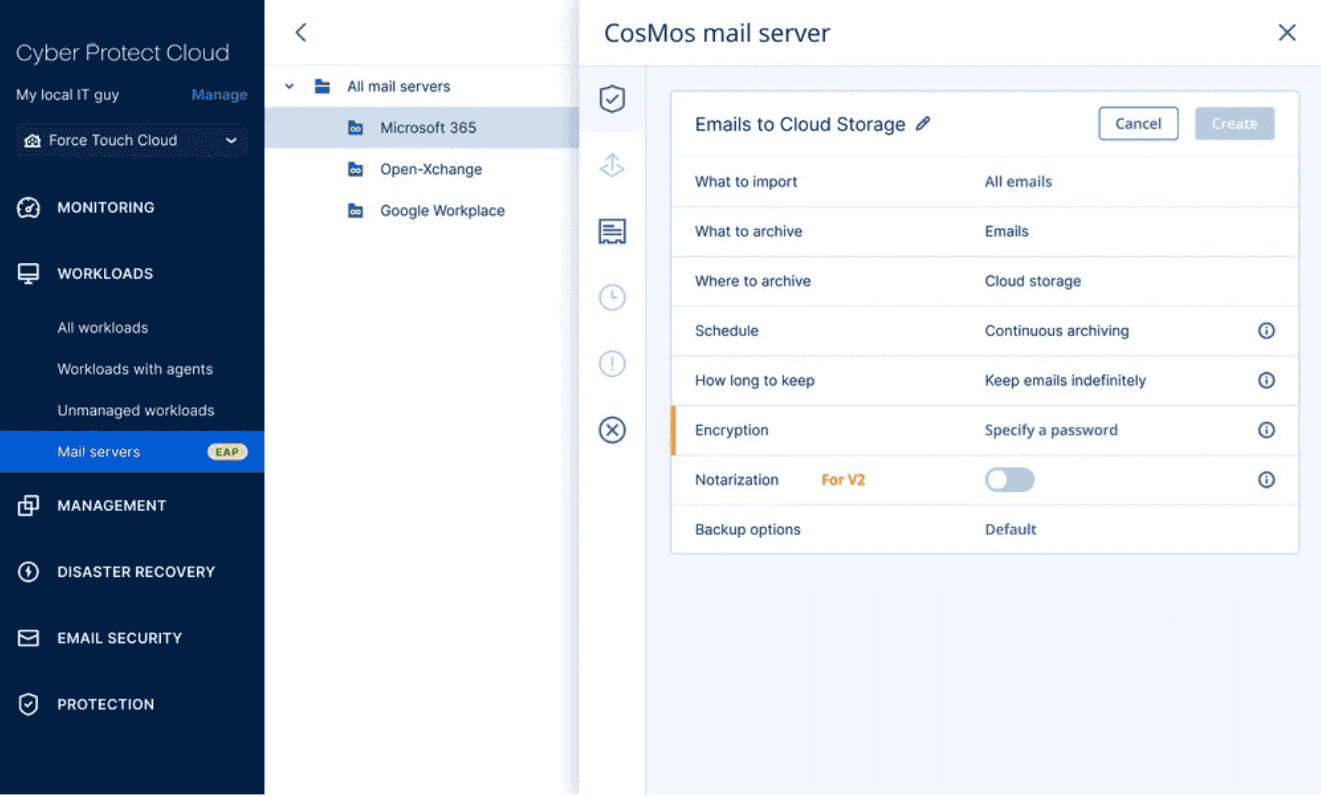Open the receipt-style list icon

(x=612, y=232)
